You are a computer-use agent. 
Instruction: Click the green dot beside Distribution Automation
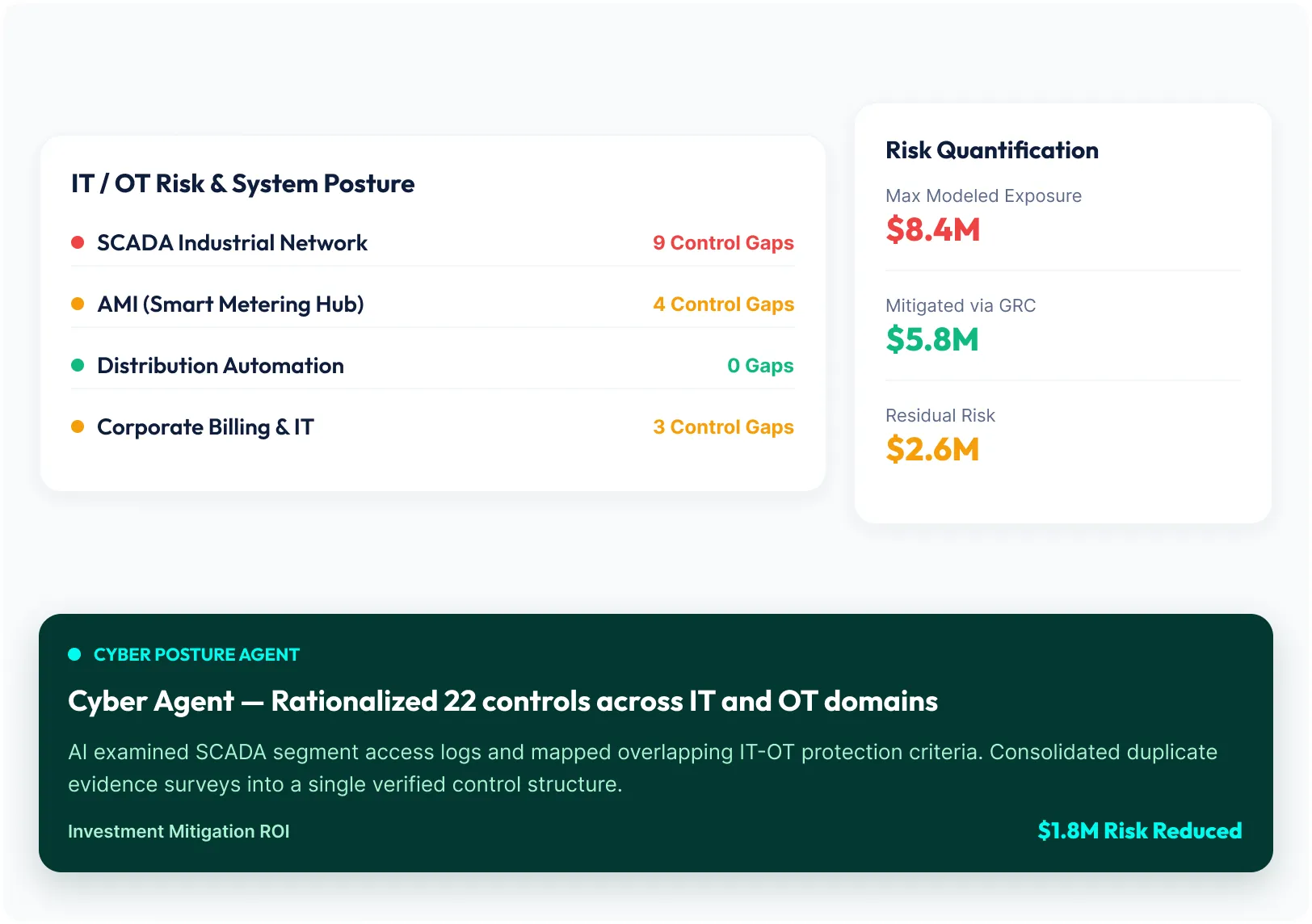pyautogui.click(x=78, y=365)
